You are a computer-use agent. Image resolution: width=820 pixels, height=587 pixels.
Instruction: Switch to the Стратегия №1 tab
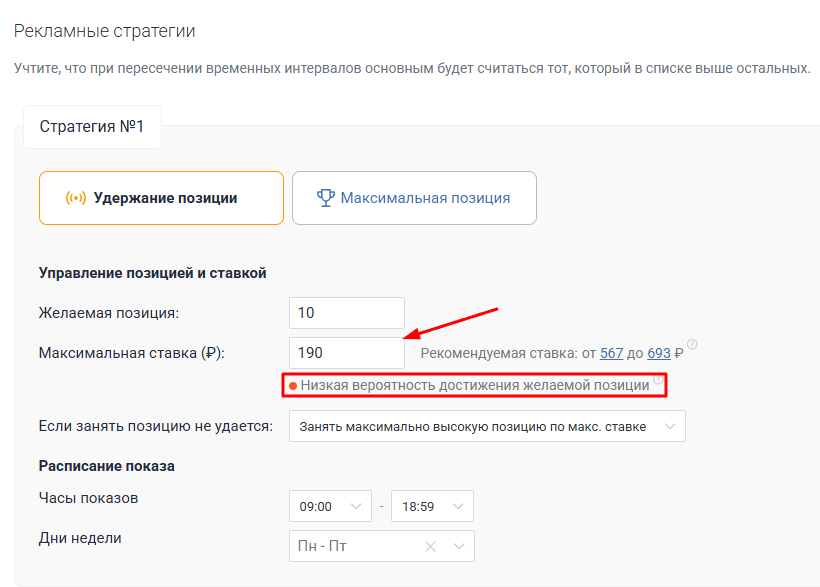92,127
